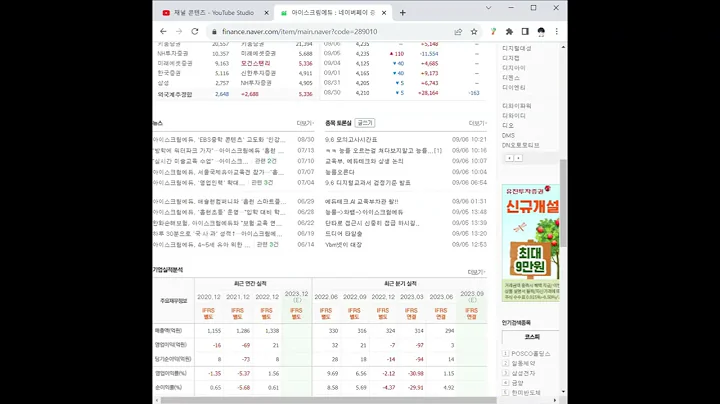
Task: Open the tab search chevron
Action: pos(489,8)
